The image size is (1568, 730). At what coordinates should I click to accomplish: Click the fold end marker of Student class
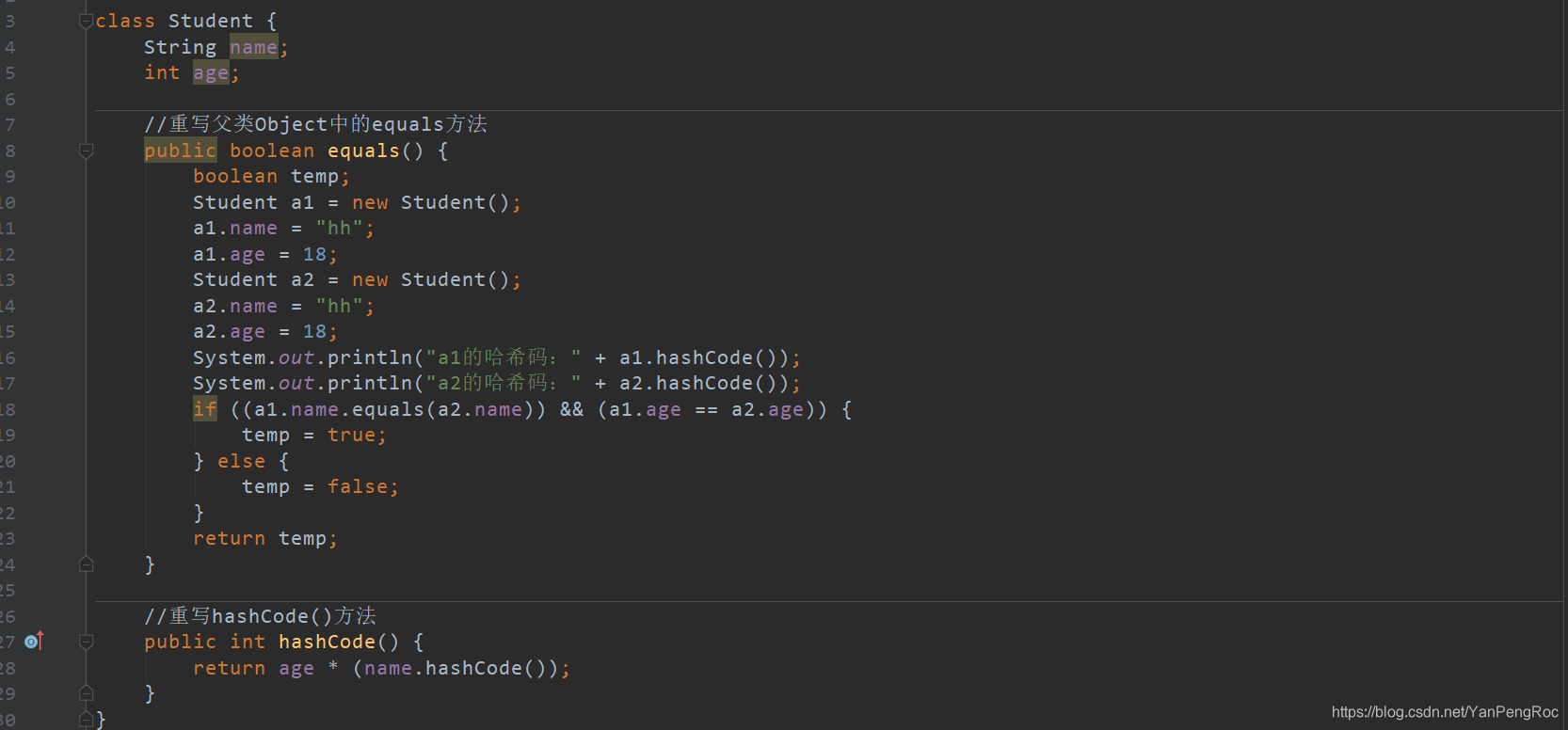[86, 720]
